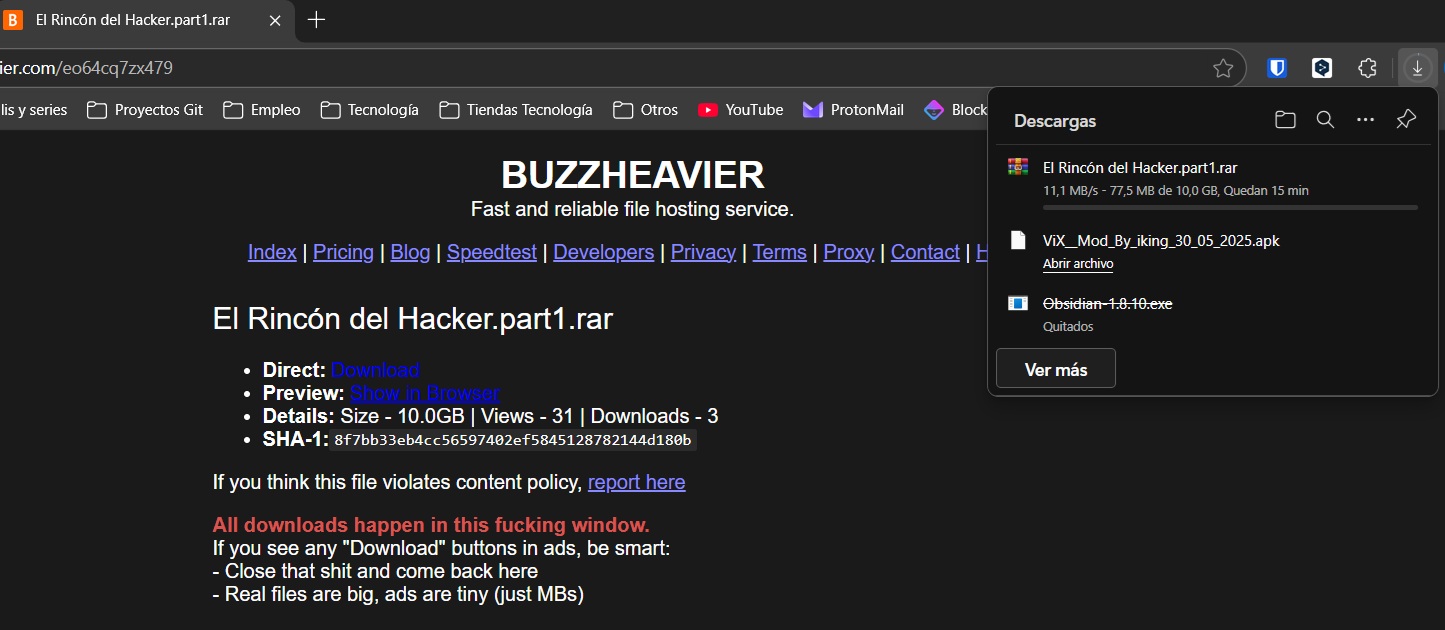Viewport: 1445px width, 630px height.
Task: Click Ver más button
Action: point(1056,369)
